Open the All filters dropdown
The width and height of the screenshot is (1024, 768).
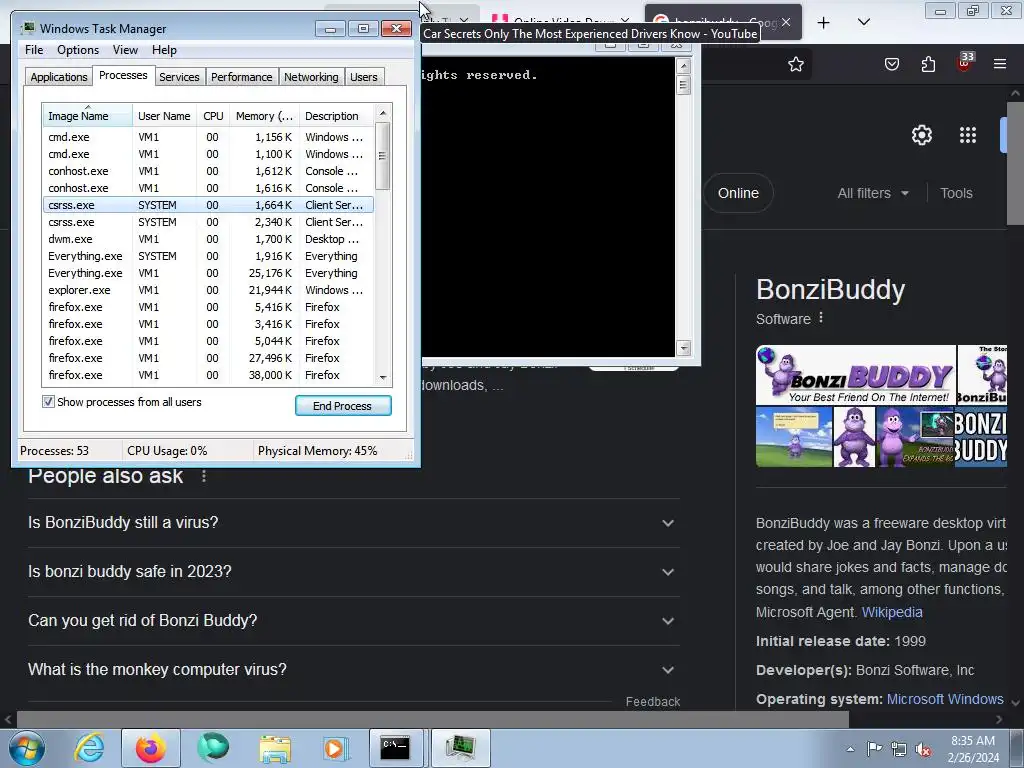tap(873, 193)
